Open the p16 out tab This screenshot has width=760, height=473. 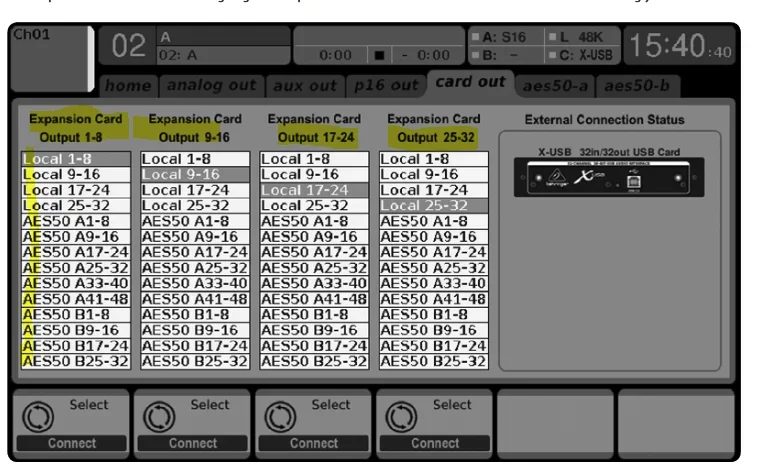386,86
